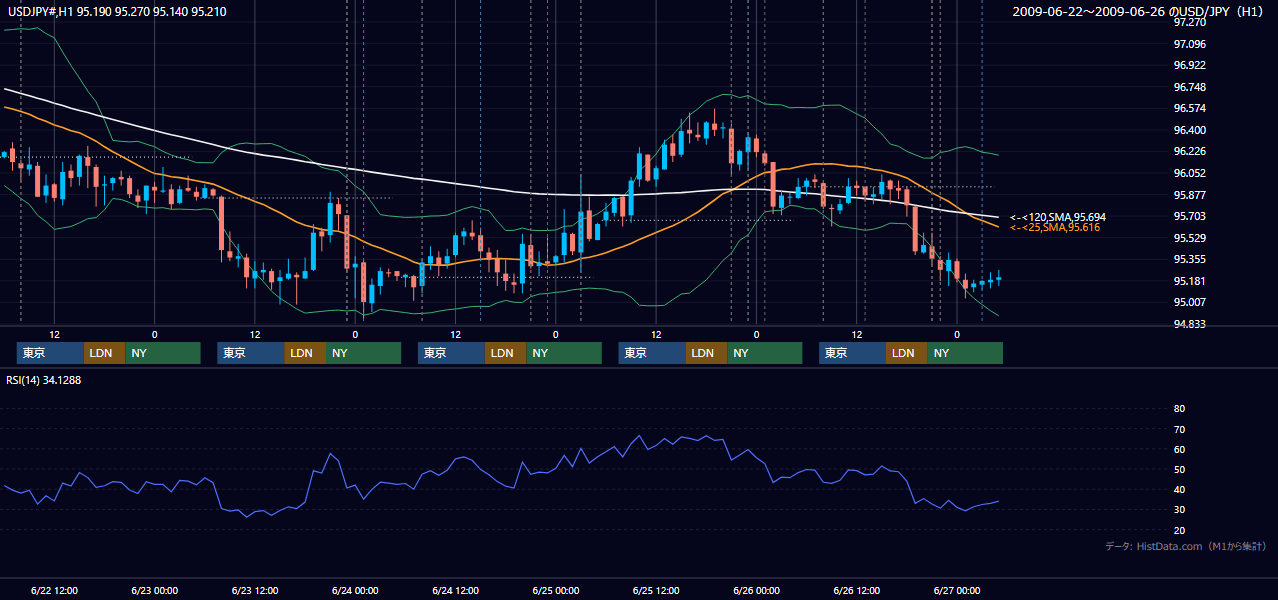Viewport: 1278px width, 600px height.
Task: Select the 6/23 12:00 time axis label
Action: 255,590
